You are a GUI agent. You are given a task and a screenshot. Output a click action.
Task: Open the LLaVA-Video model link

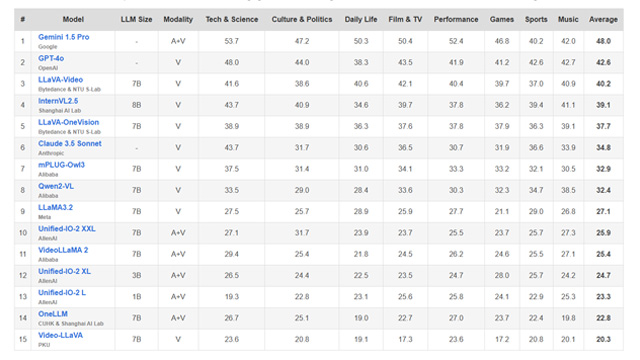pos(60,80)
